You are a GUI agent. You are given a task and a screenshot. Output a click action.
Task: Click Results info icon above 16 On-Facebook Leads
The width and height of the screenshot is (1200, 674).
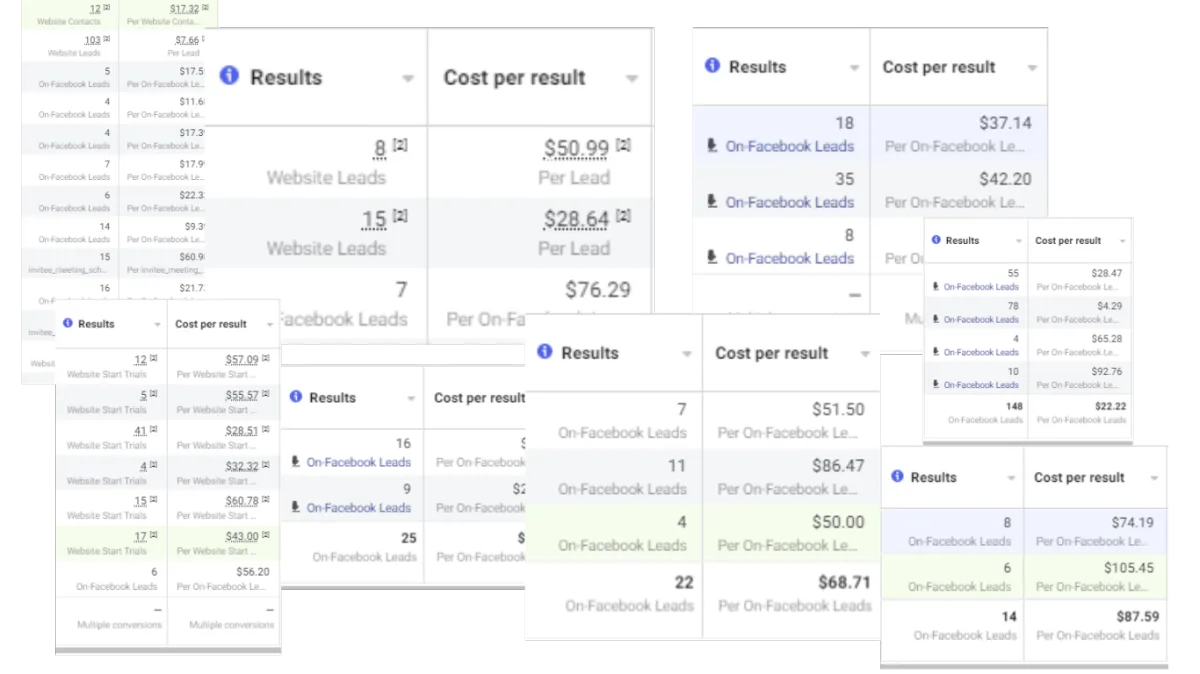[x=296, y=397]
